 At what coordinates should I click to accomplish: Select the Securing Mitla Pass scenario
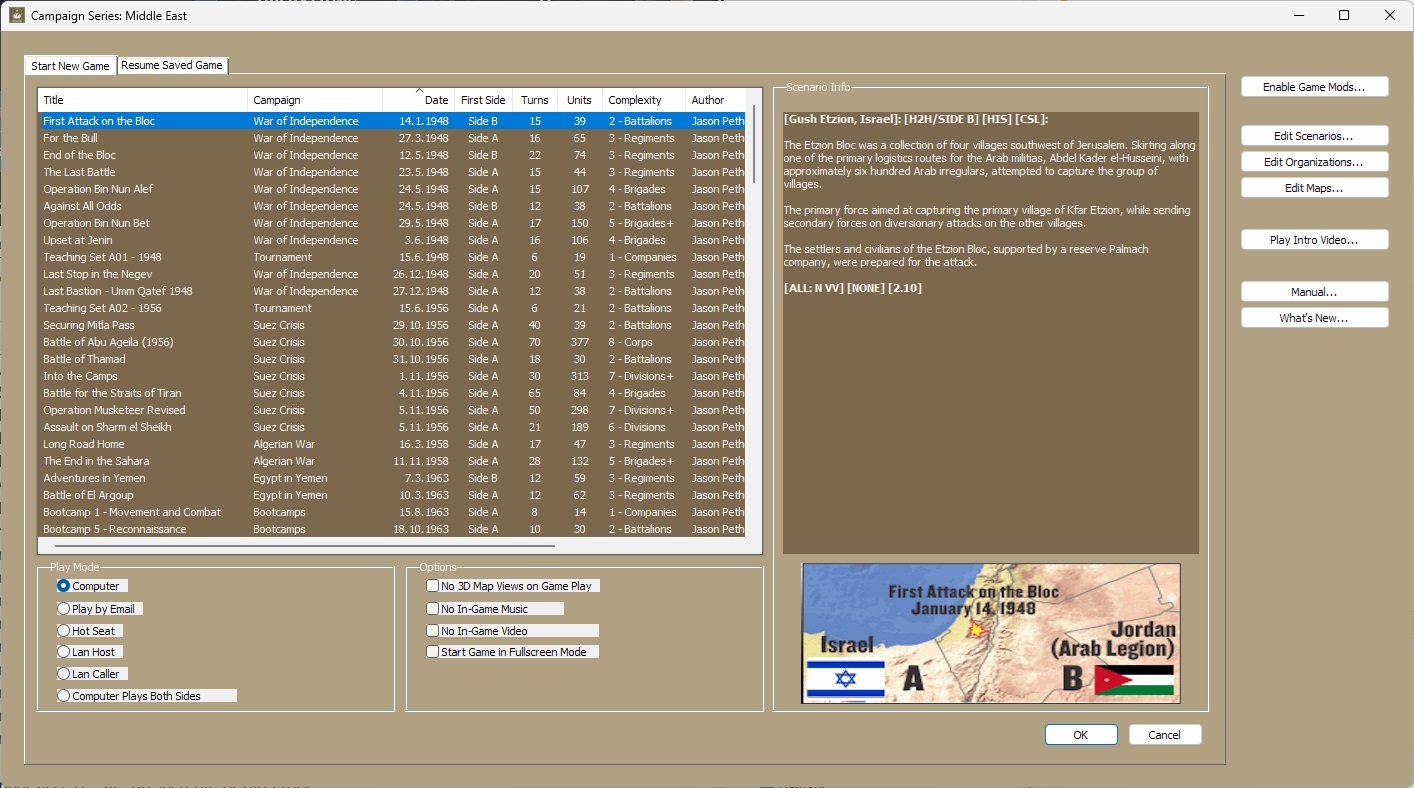tap(391, 325)
